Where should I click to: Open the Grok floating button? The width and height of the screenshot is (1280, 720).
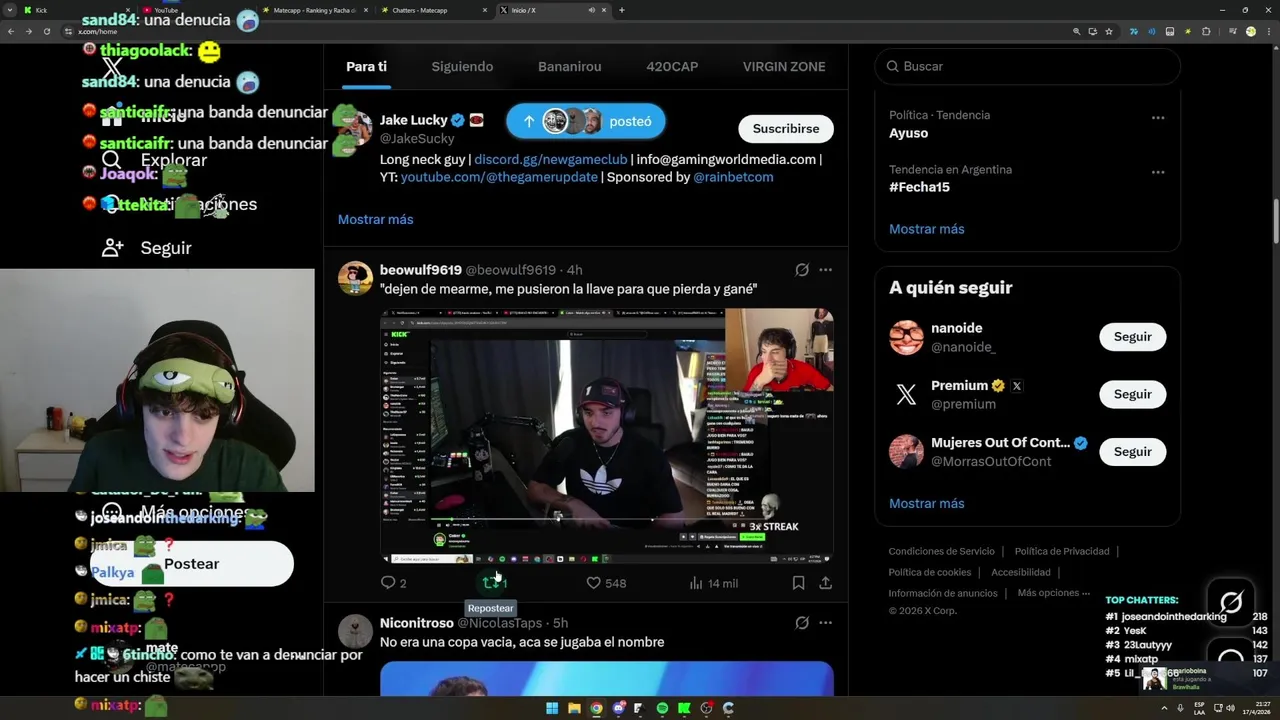pos(1231,602)
